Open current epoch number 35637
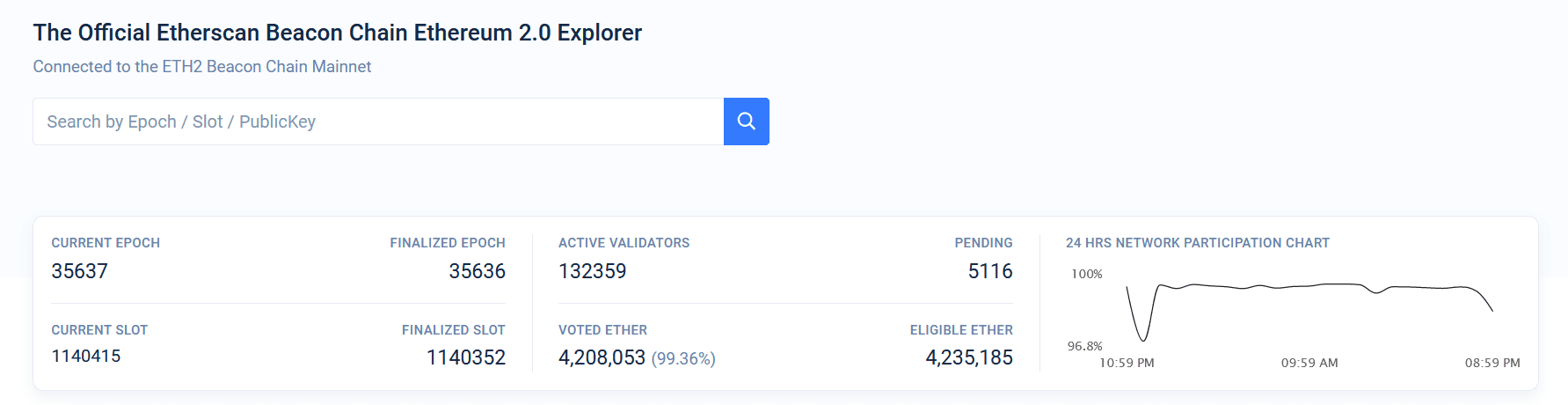Viewport: 1568px width, 405px height. (x=79, y=271)
